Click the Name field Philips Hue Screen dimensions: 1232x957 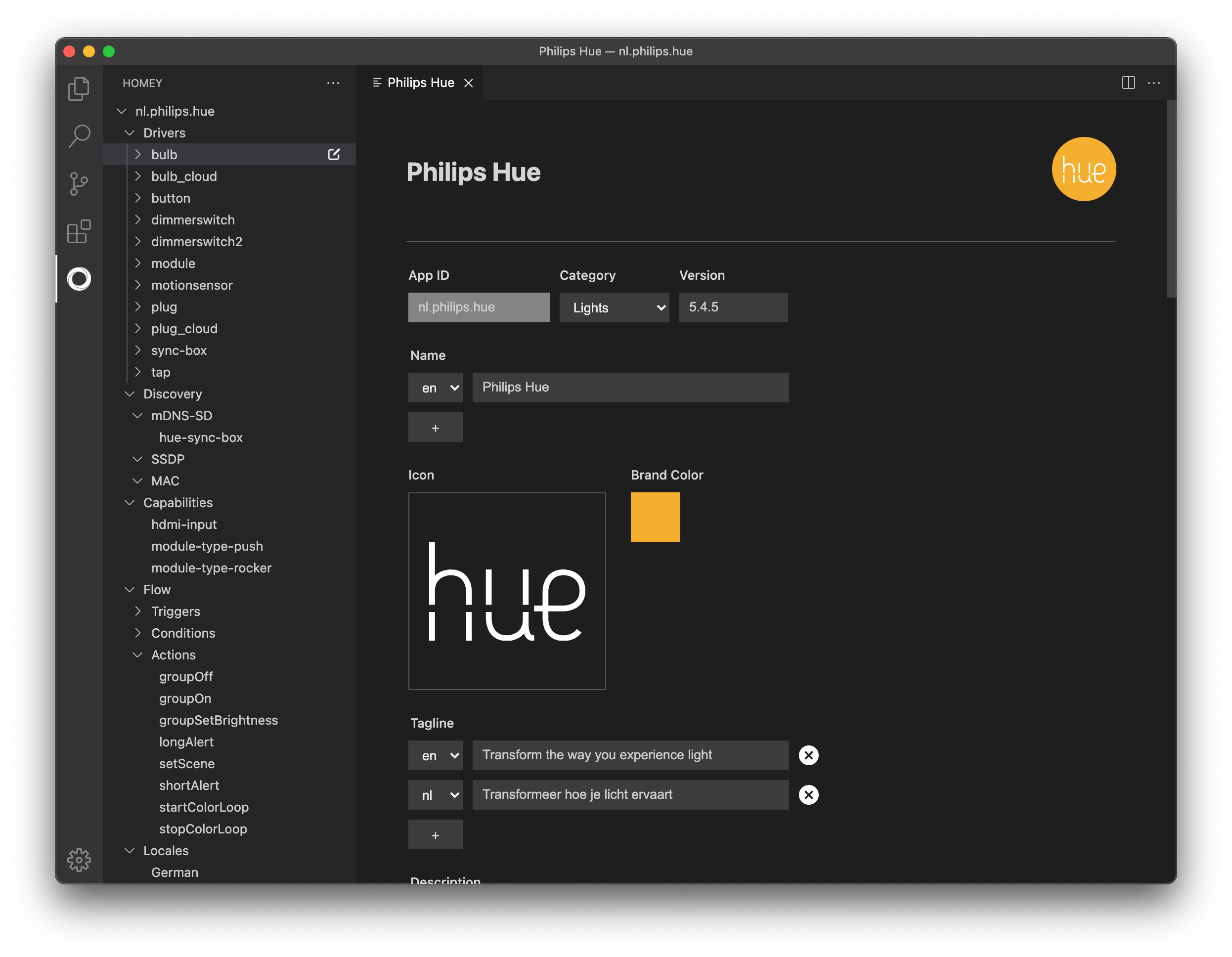[x=631, y=388]
